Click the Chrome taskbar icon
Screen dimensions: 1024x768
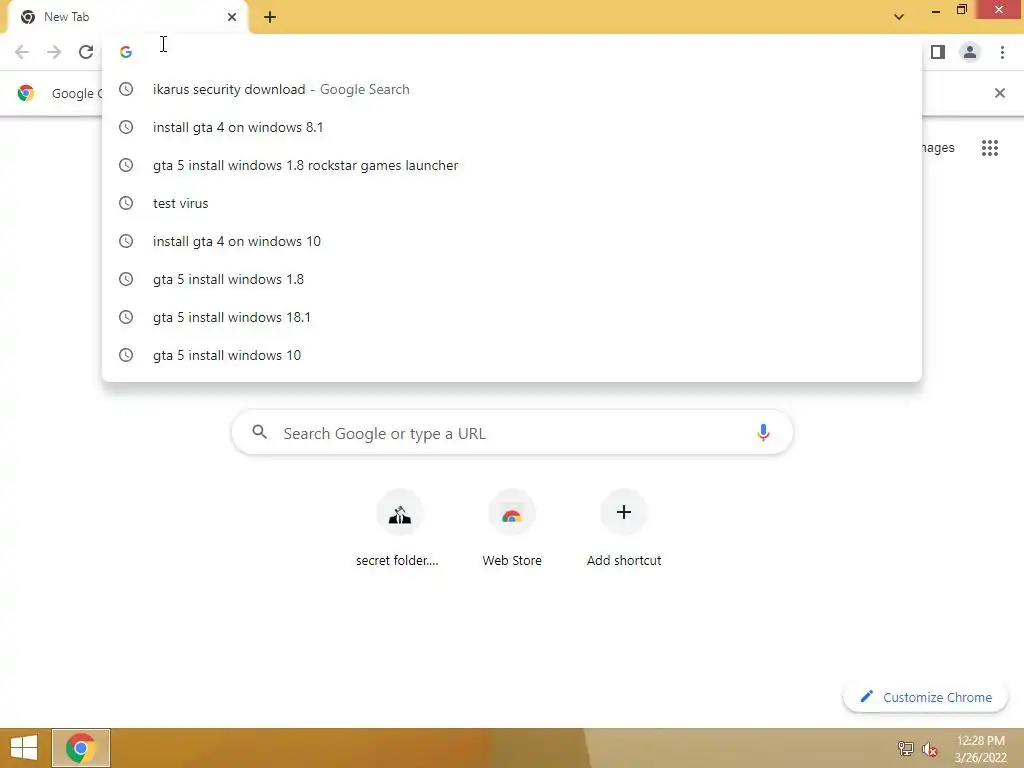pos(80,748)
